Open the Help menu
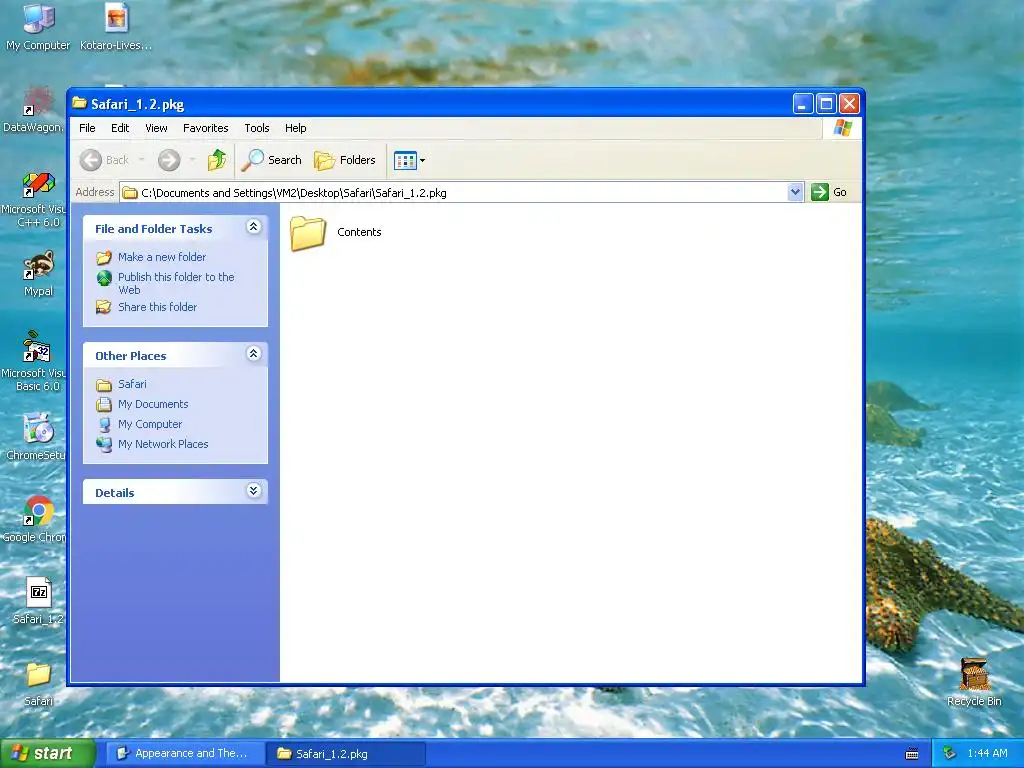This screenshot has width=1024, height=768. click(295, 128)
